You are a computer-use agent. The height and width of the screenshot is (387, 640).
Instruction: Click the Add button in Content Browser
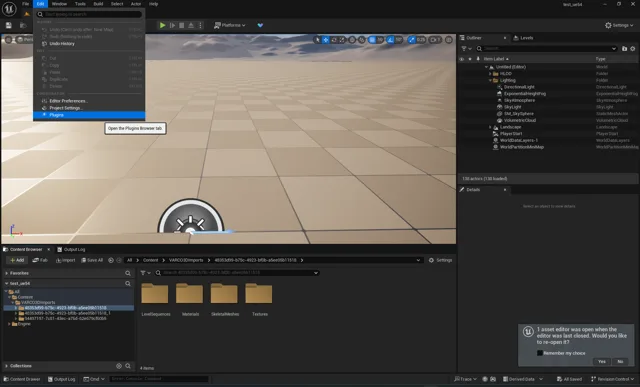point(17,260)
